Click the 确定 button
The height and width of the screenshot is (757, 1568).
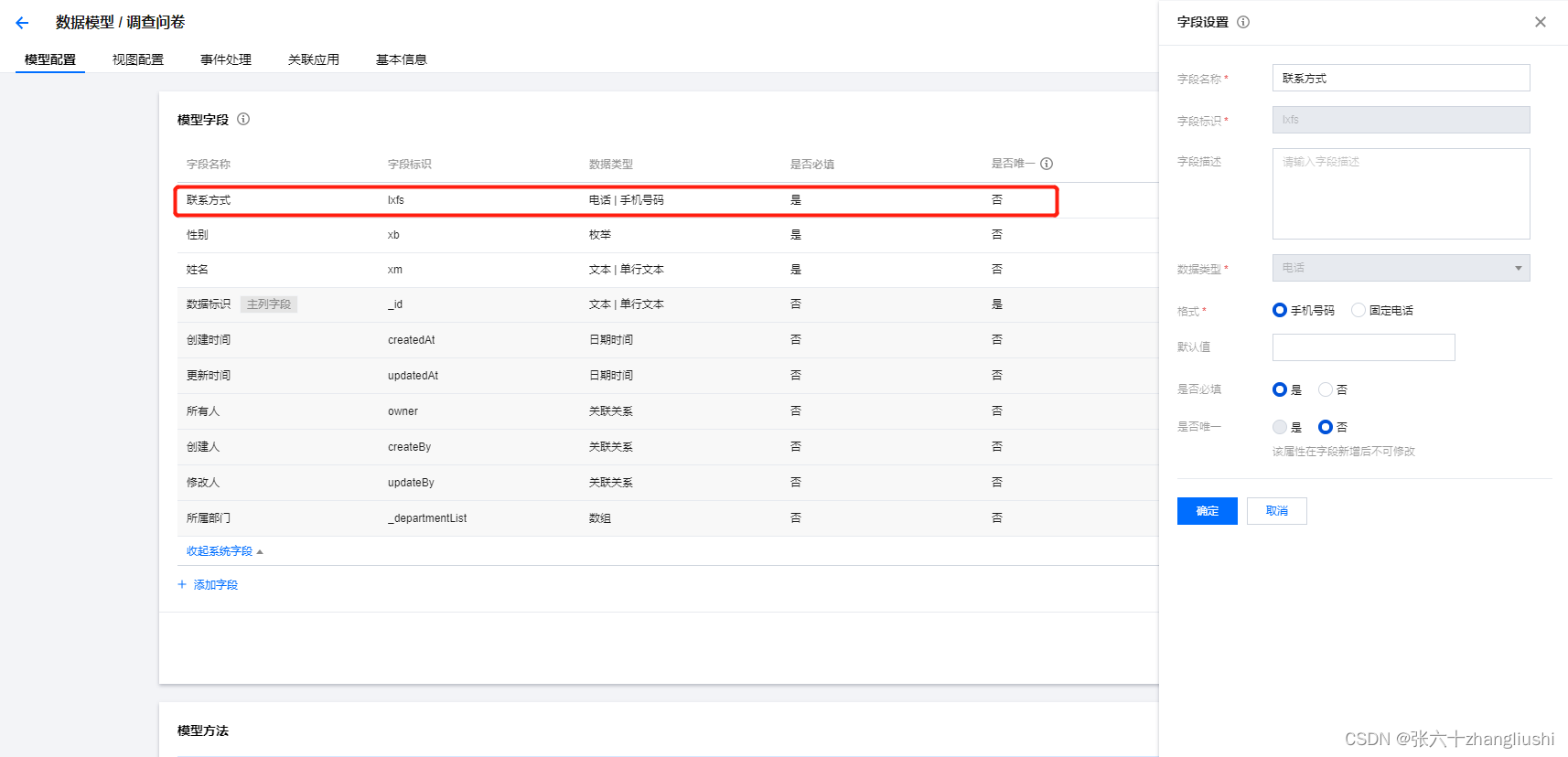click(x=1208, y=511)
